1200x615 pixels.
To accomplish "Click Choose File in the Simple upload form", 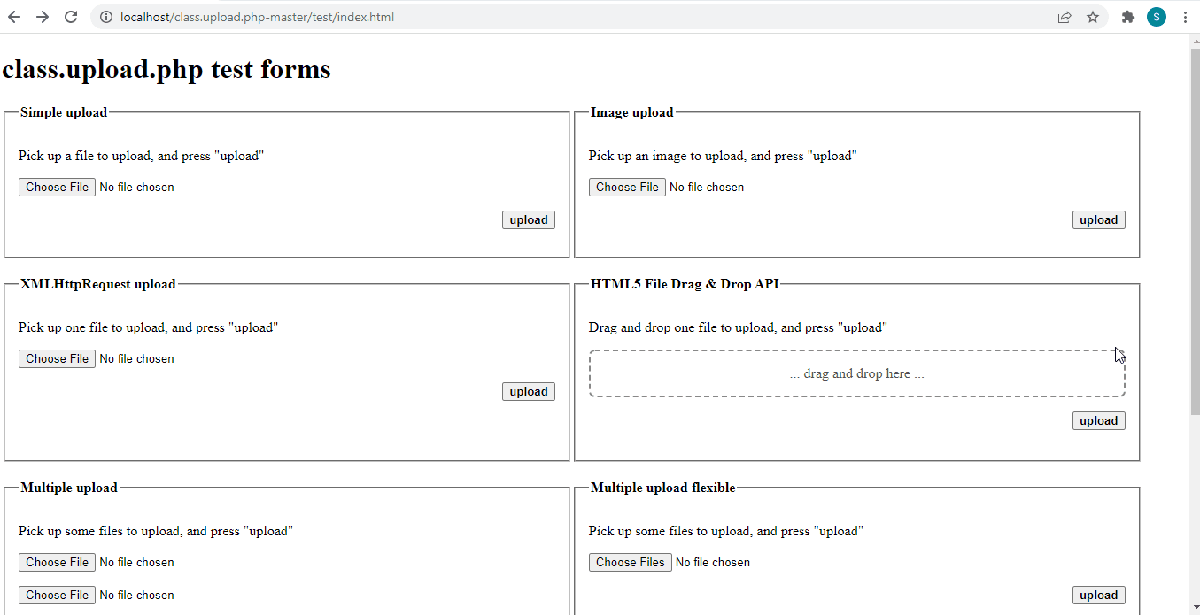I will tap(56, 186).
